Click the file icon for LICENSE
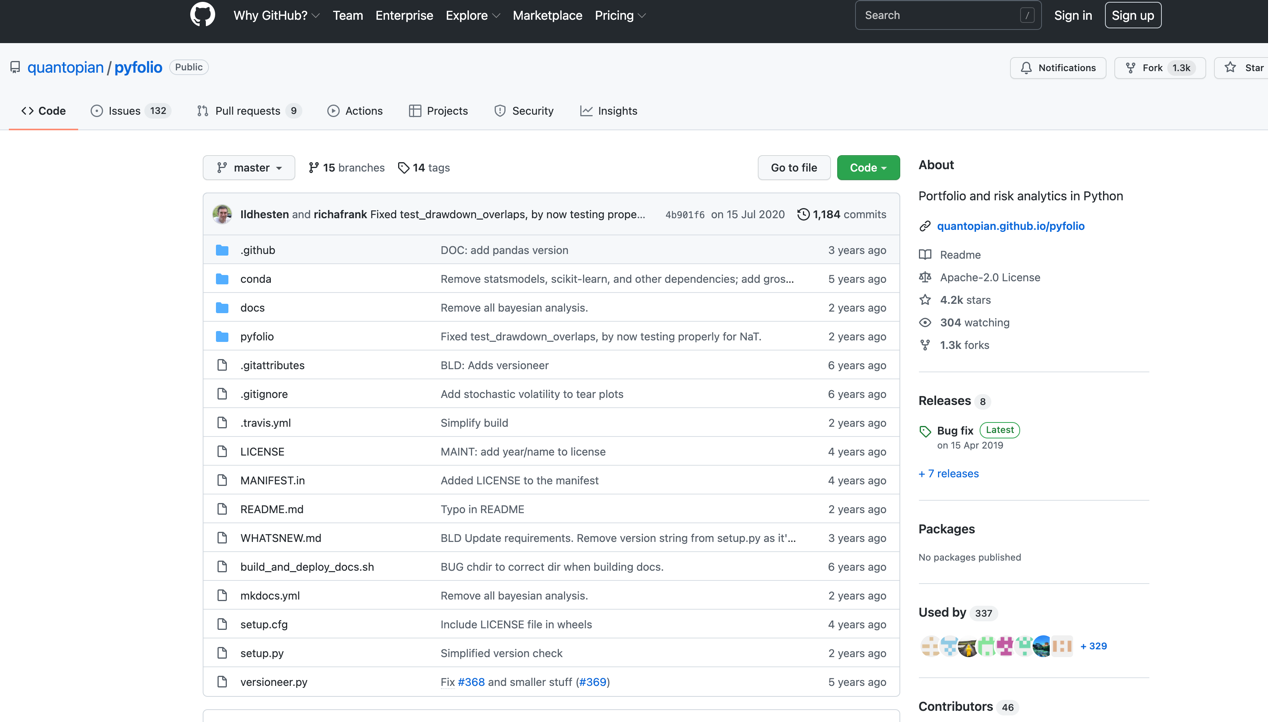This screenshot has height=727, width=1271. click(x=222, y=452)
